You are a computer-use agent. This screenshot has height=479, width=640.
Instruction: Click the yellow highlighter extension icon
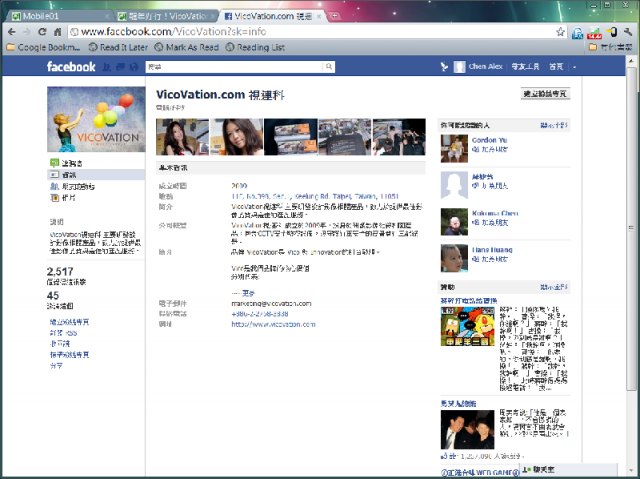coord(612,32)
